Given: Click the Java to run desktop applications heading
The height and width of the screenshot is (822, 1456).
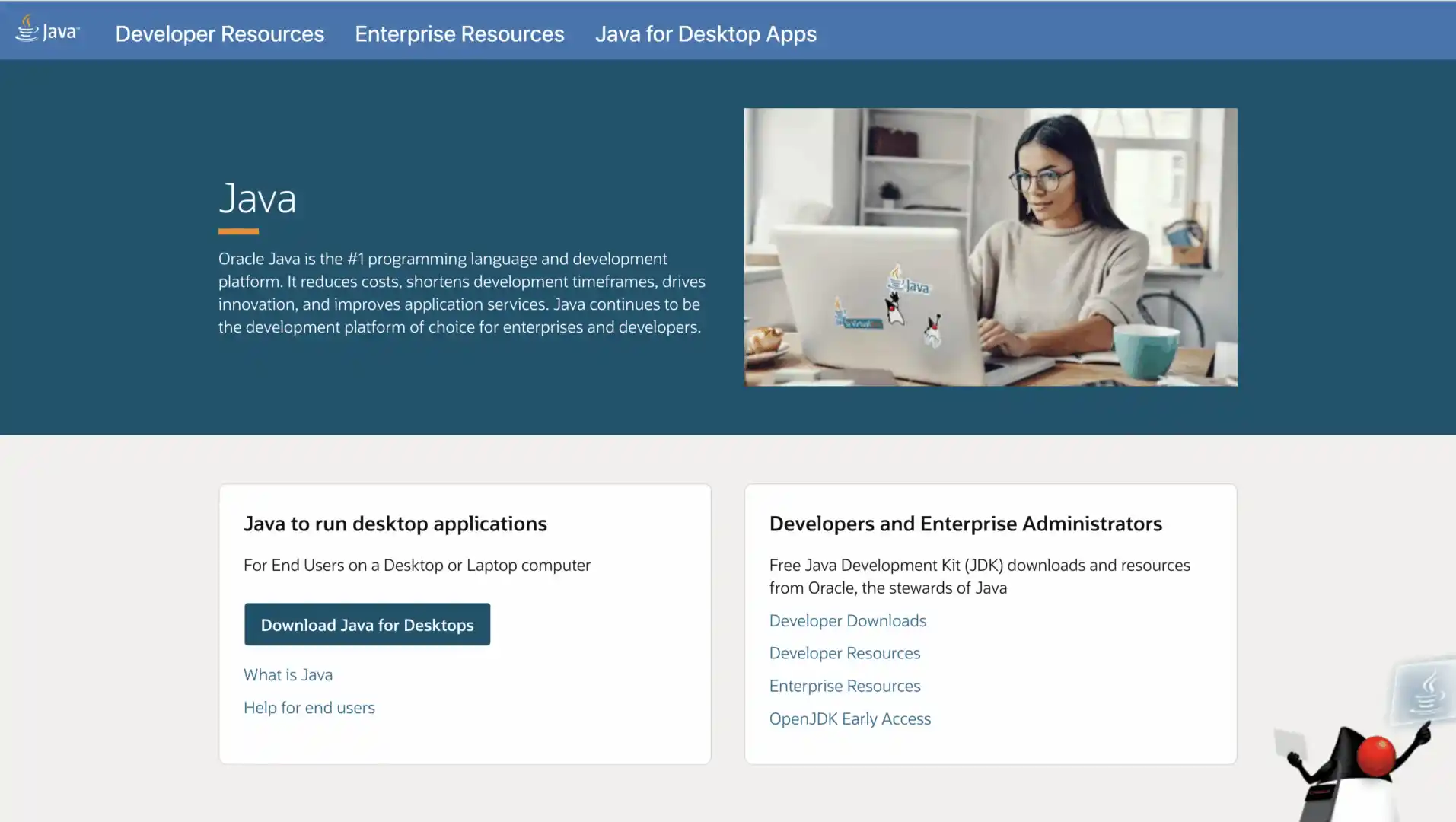Looking at the screenshot, I should coord(395,524).
